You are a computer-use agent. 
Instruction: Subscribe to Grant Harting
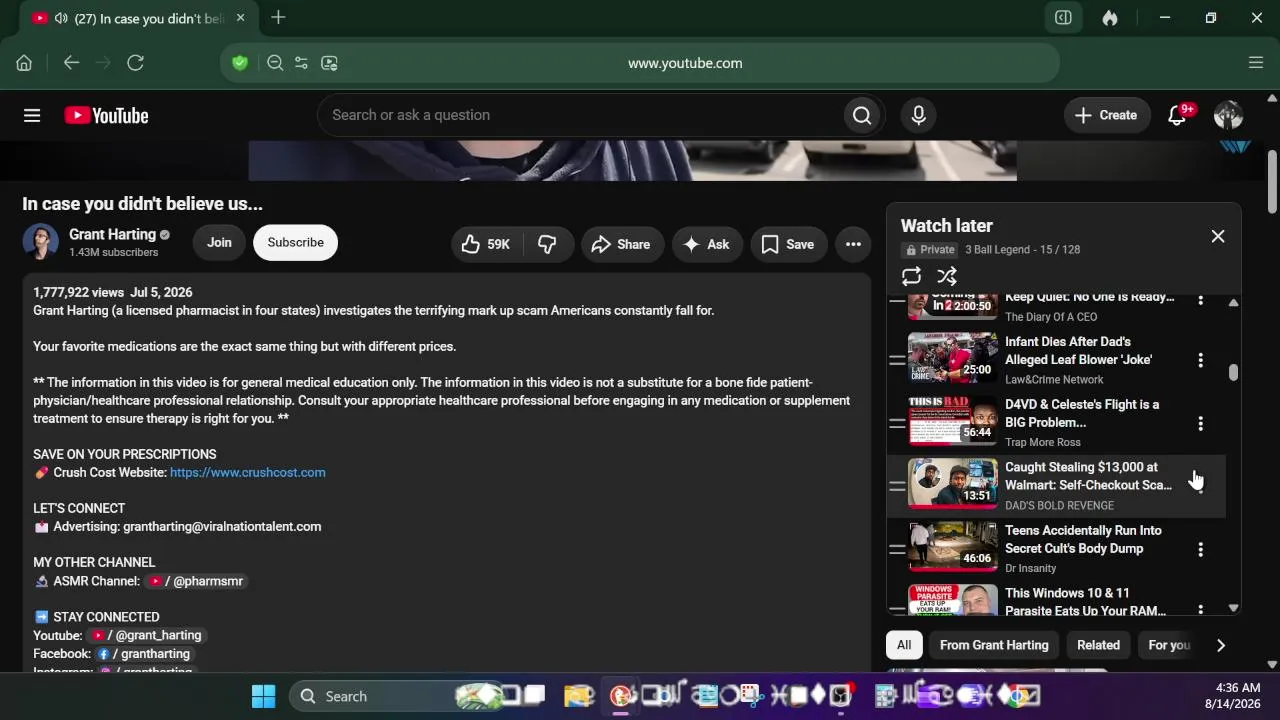pyautogui.click(x=295, y=242)
